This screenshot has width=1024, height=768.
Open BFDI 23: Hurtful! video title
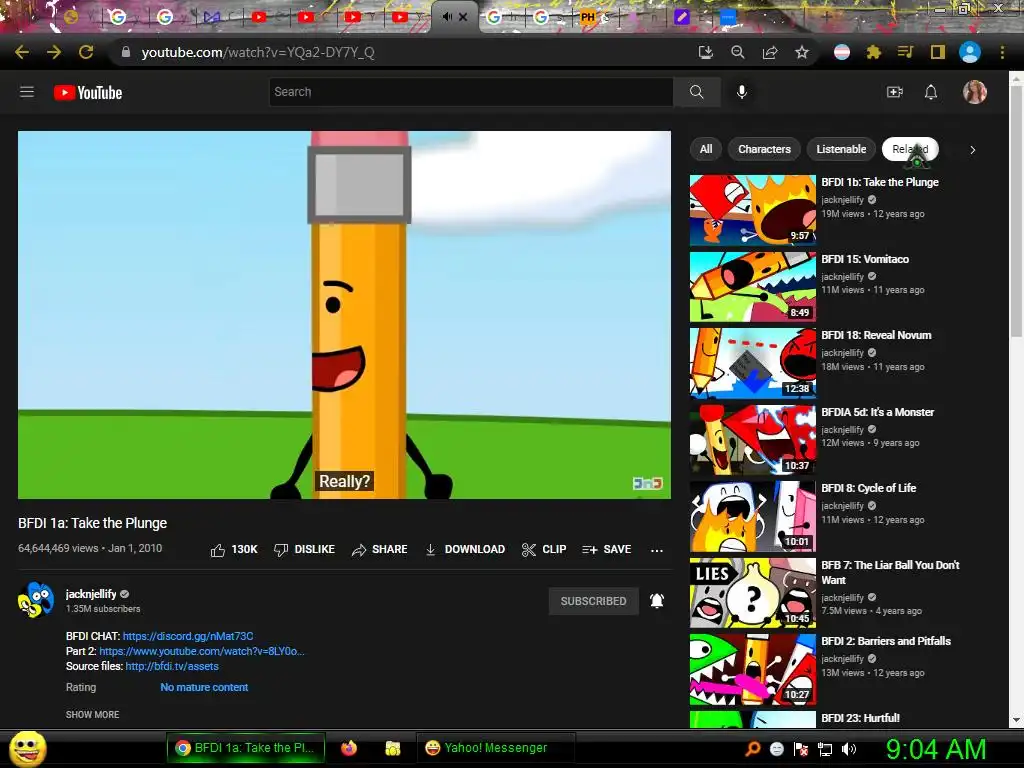860,718
